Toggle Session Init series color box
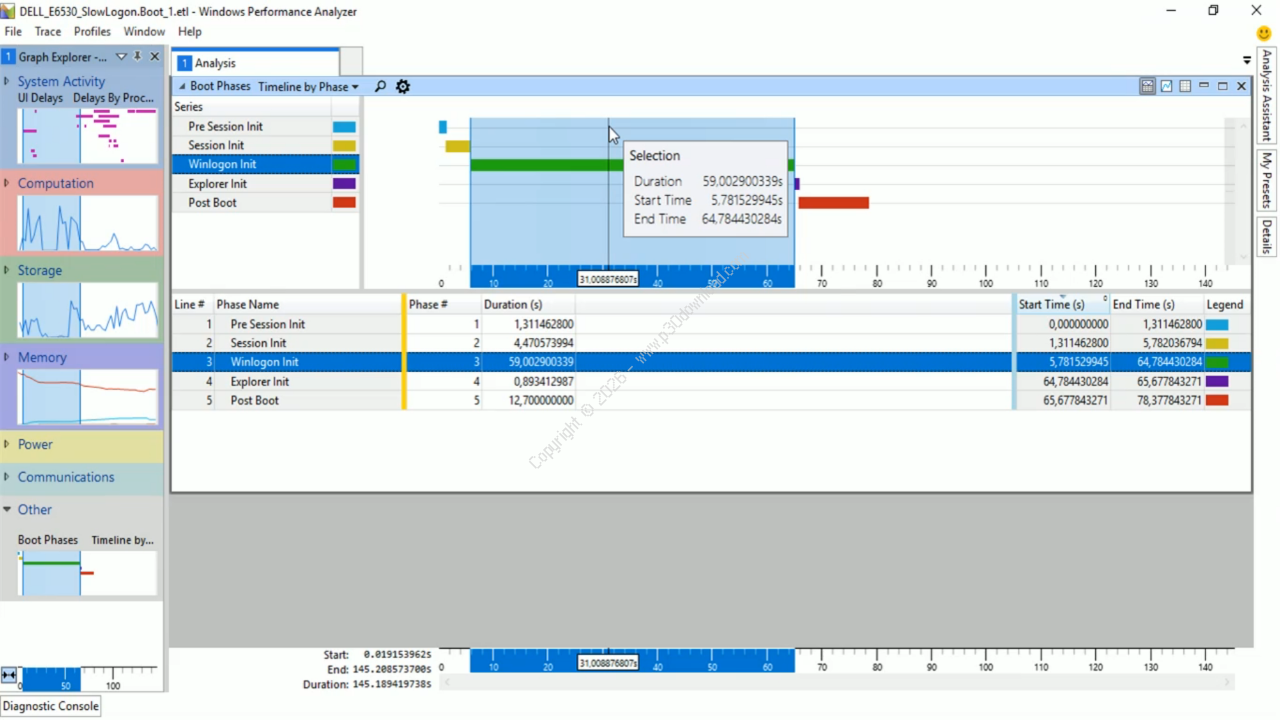The image size is (1280, 720). [x=344, y=146]
